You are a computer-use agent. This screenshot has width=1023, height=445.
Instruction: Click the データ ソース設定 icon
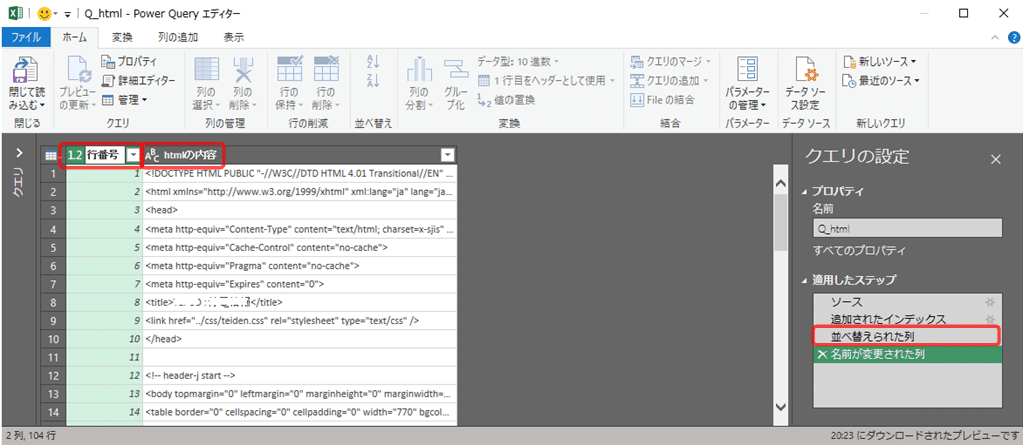click(x=805, y=69)
